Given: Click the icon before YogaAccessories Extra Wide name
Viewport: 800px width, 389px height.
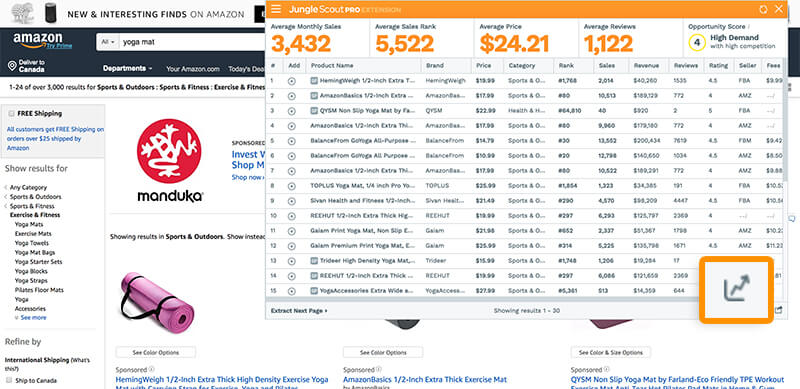Looking at the screenshot, I should tap(314, 291).
